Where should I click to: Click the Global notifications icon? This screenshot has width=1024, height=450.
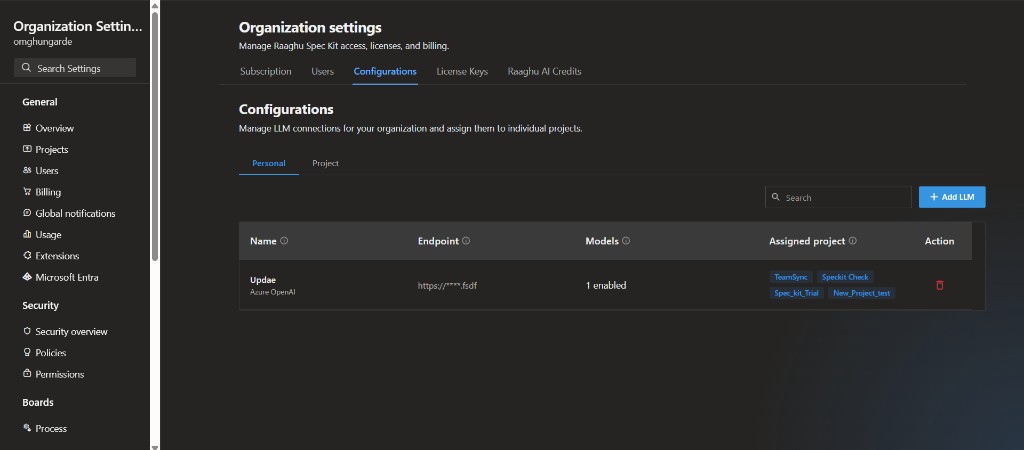point(27,213)
